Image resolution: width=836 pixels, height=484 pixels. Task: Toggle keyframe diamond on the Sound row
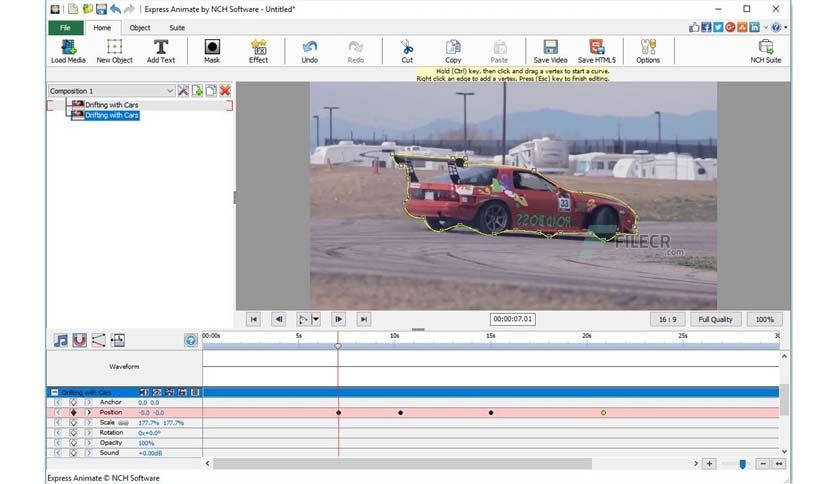74,453
